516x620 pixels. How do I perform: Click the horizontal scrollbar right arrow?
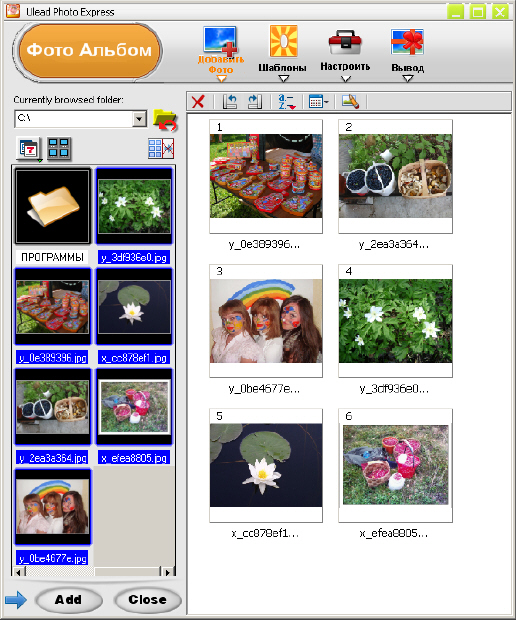pyautogui.click(x=168, y=572)
